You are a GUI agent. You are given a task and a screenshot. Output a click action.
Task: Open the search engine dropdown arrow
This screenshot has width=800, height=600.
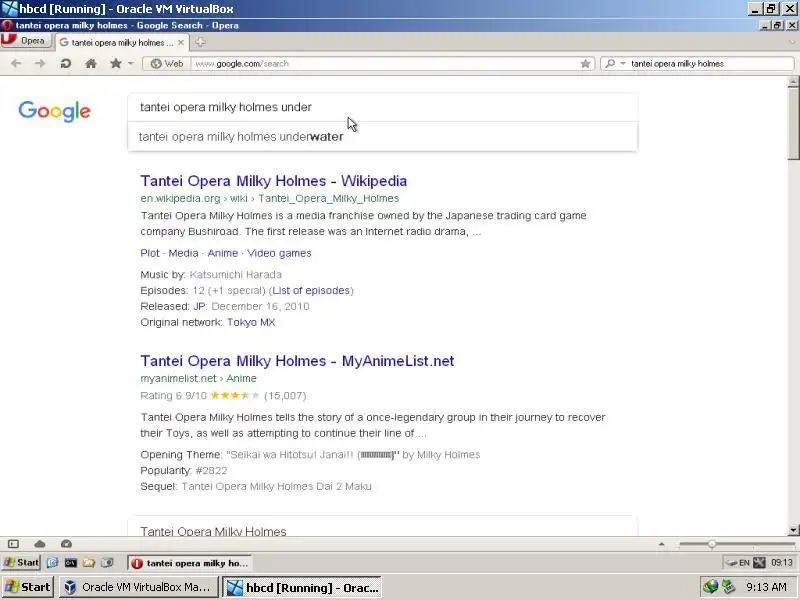coord(623,63)
